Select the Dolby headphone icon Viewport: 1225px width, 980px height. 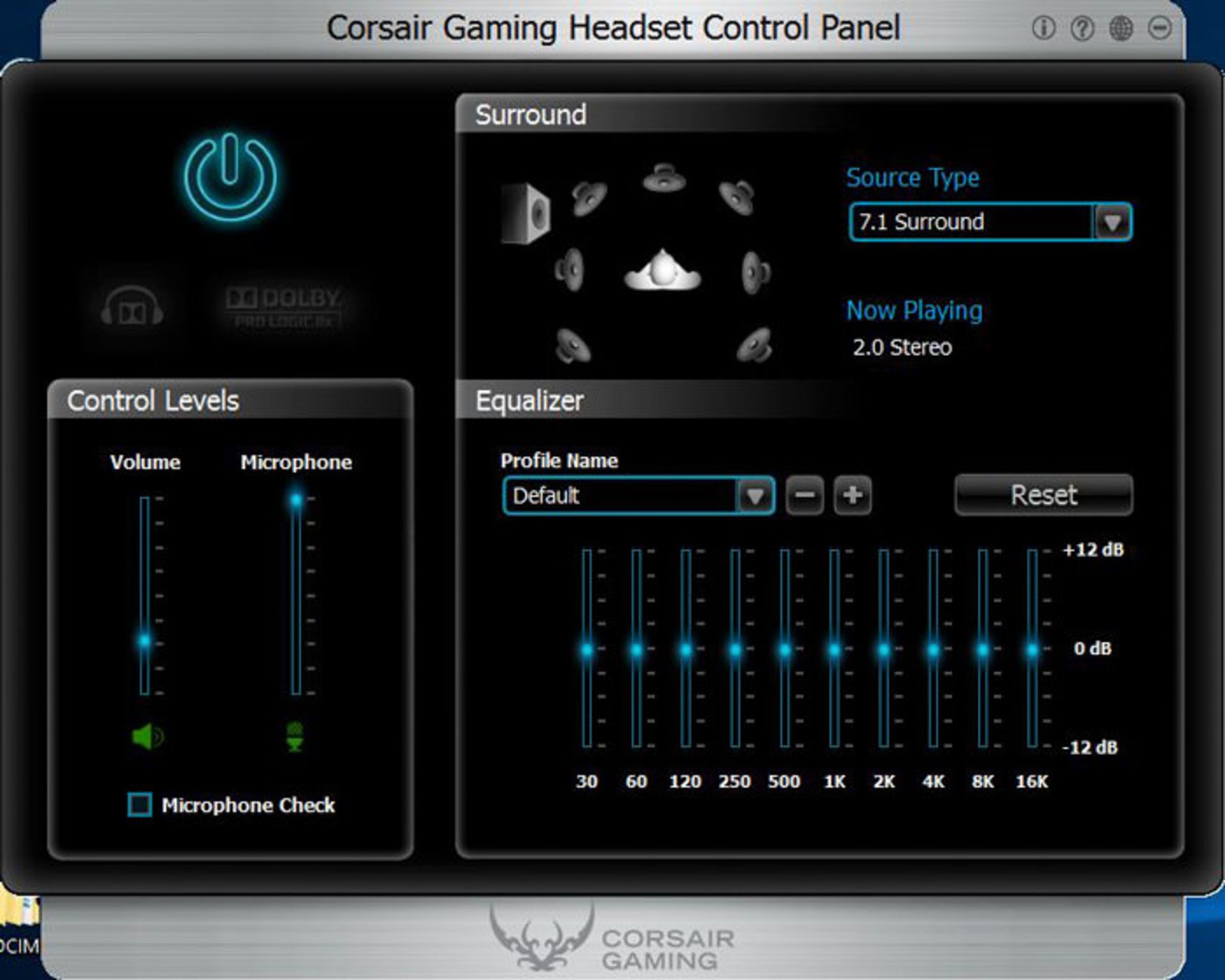131,306
